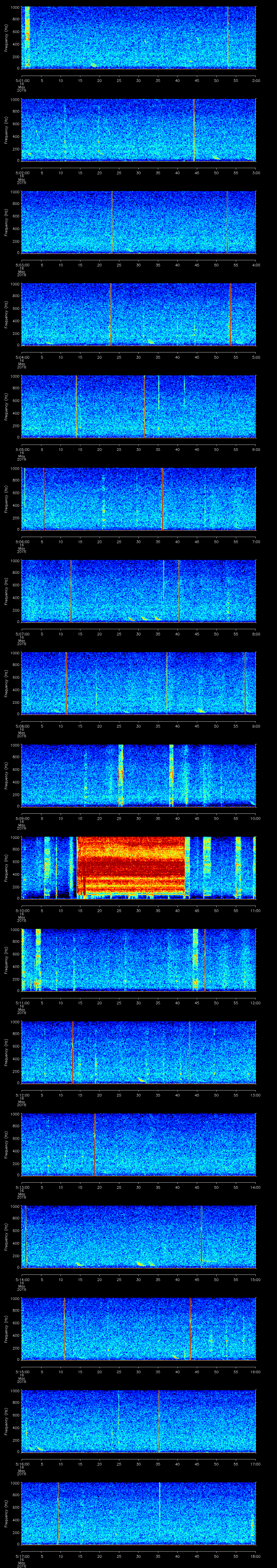Click the '11:00' end-of-axis label
This screenshot has height=1568, width=277.
255,910
